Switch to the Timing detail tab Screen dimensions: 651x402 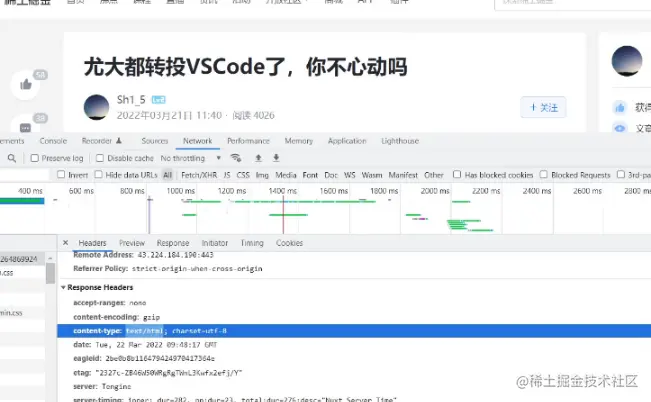click(252, 243)
